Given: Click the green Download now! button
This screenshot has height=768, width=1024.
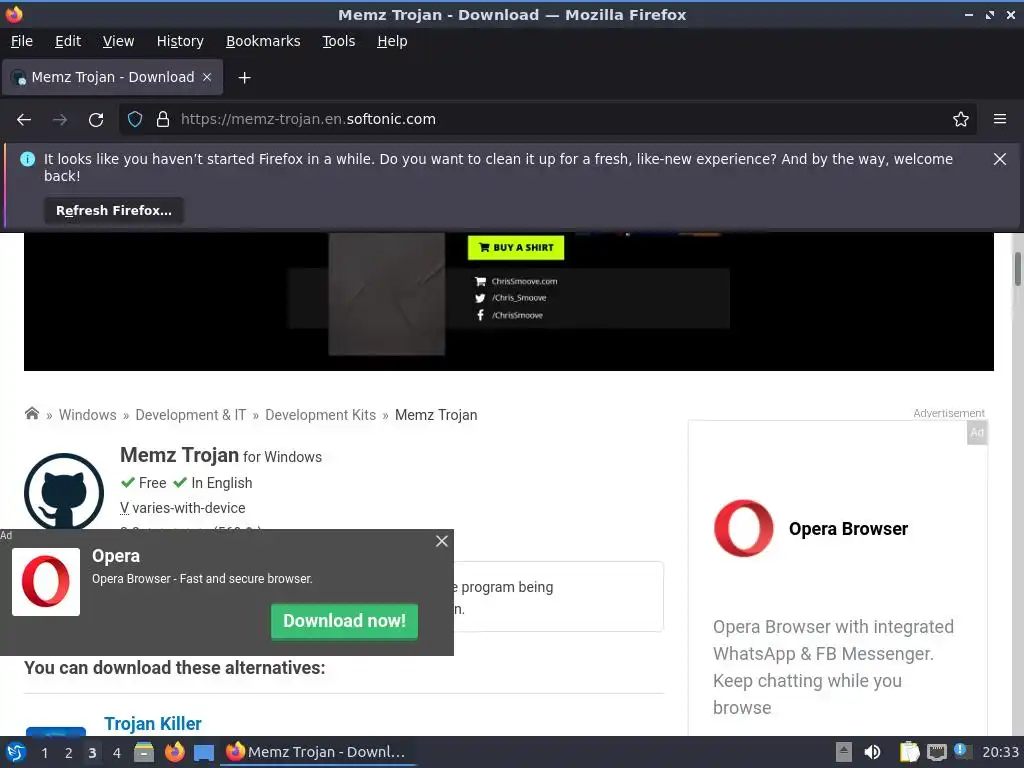Looking at the screenshot, I should tap(344, 621).
